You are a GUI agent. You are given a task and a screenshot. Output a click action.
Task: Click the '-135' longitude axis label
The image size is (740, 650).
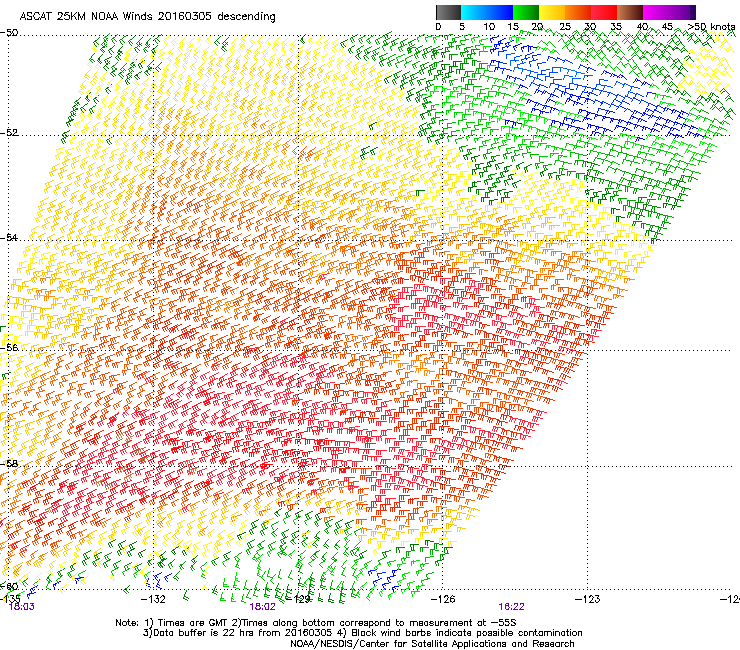click(x=10, y=599)
